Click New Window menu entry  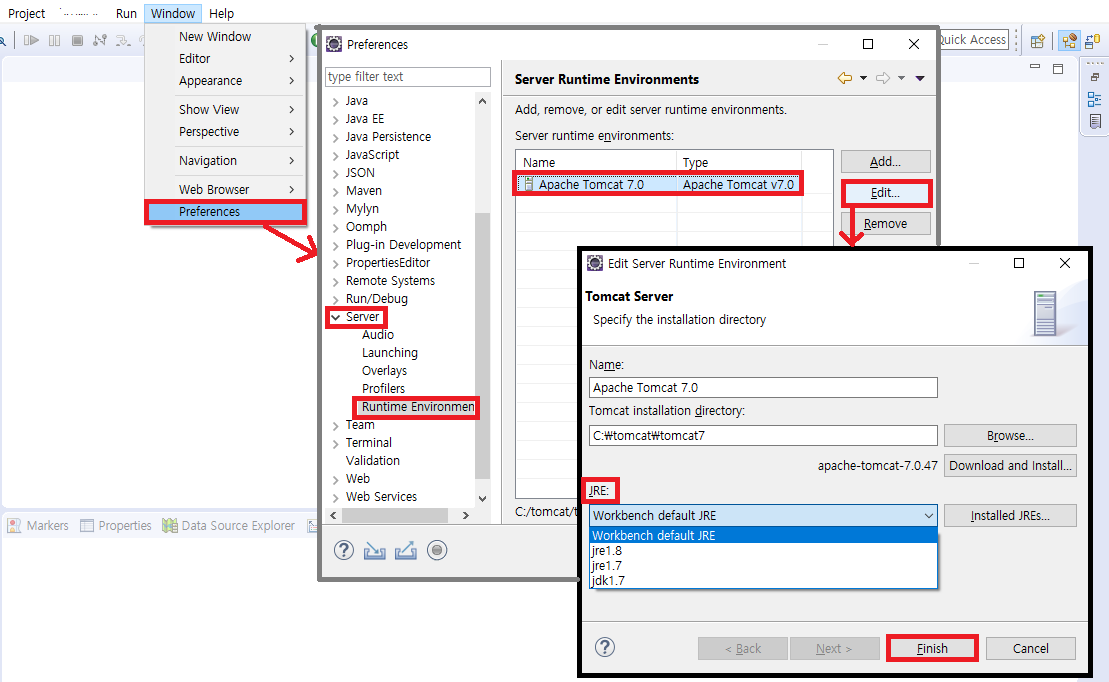pyautogui.click(x=225, y=37)
